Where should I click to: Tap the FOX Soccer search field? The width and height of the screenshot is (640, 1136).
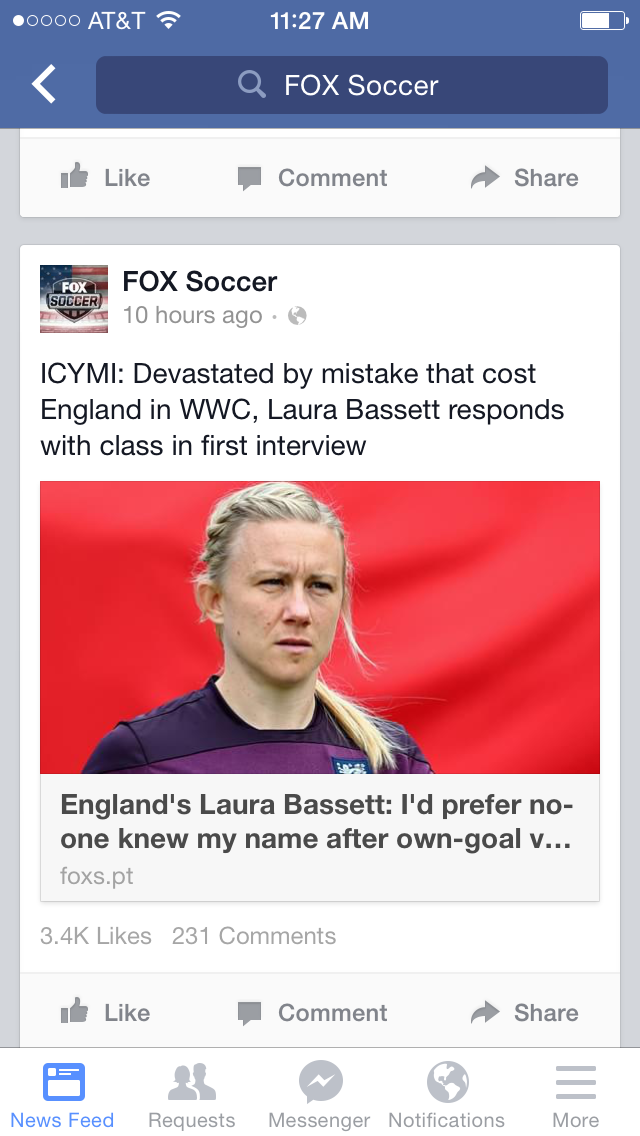tap(352, 85)
